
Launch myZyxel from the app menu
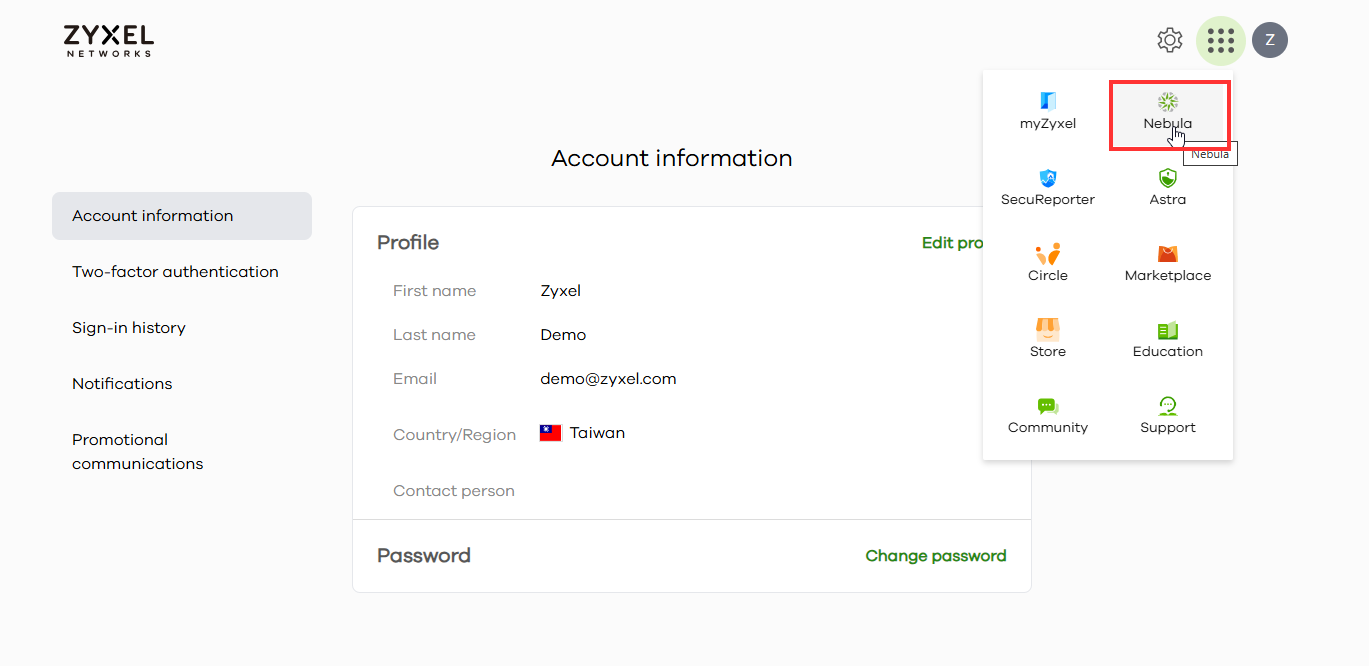1047,102
